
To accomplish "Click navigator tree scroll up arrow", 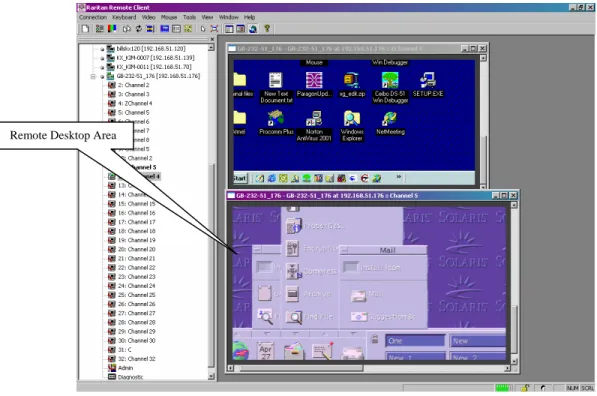I will coord(211,48).
